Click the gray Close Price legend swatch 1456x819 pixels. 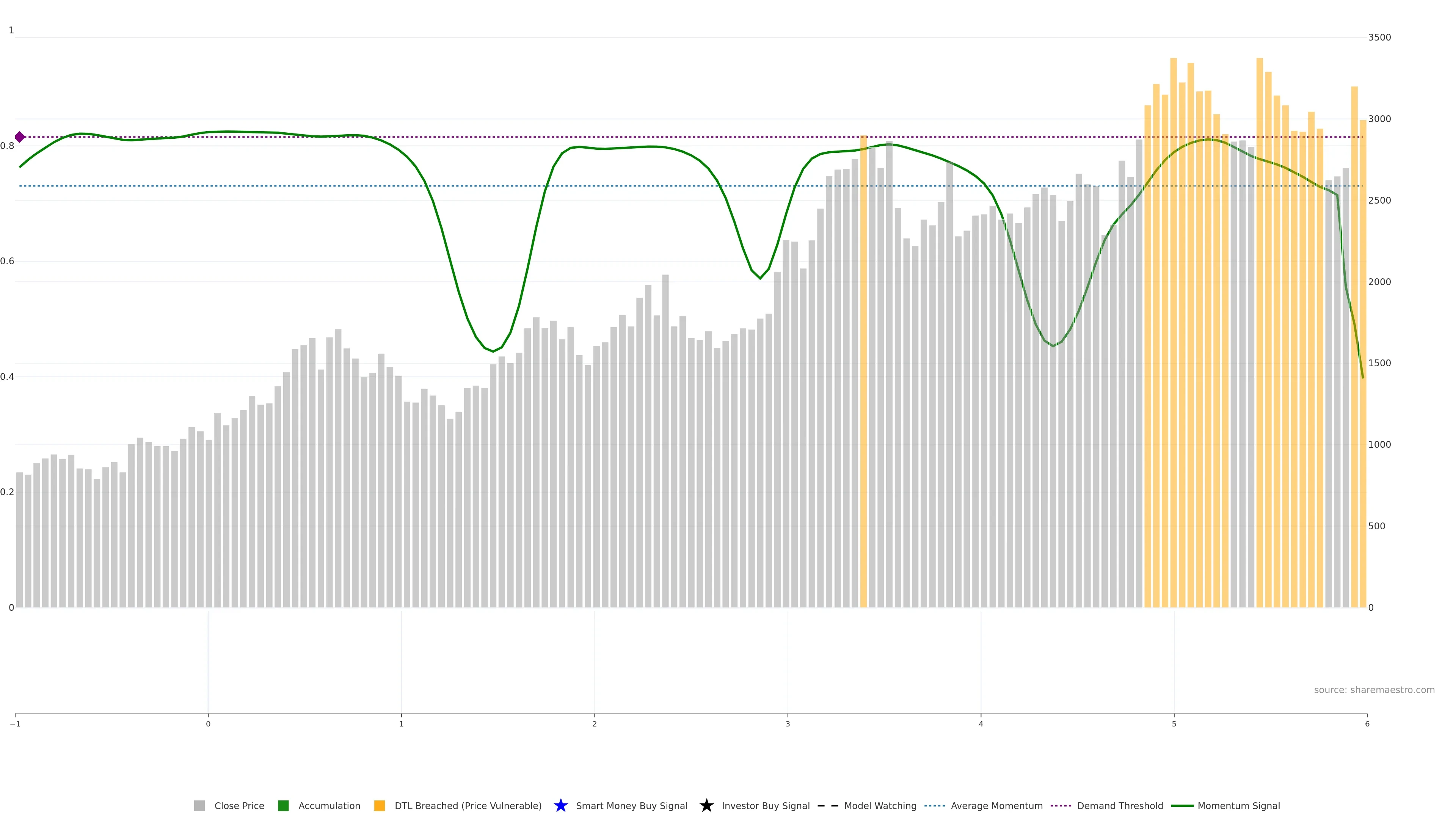click(199, 805)
